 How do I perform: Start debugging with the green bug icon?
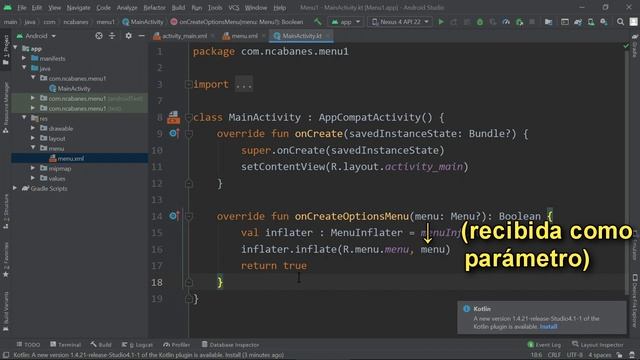pos(480,22)
